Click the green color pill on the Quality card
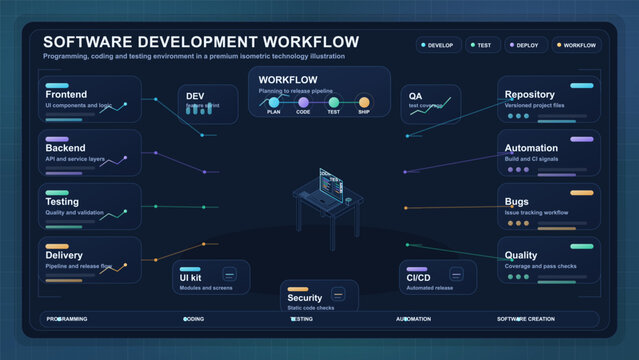The width and height of the screenshot is (639, 360). [582, 246]
